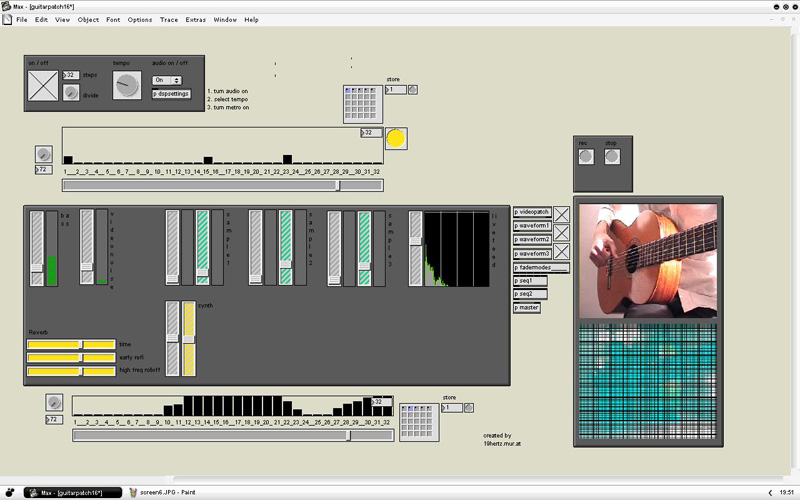
Task: Click the p fadermodes patcher box
Action: (541, 267)
